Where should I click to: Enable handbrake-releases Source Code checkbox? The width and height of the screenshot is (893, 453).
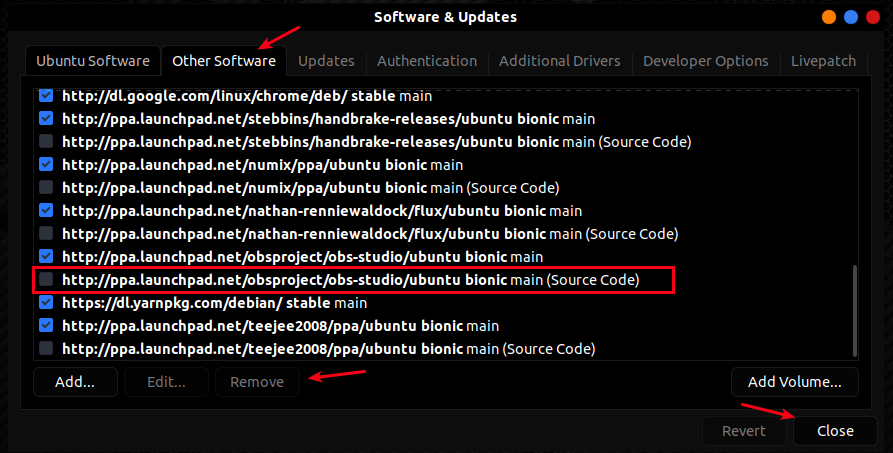(x=46, y=141)
